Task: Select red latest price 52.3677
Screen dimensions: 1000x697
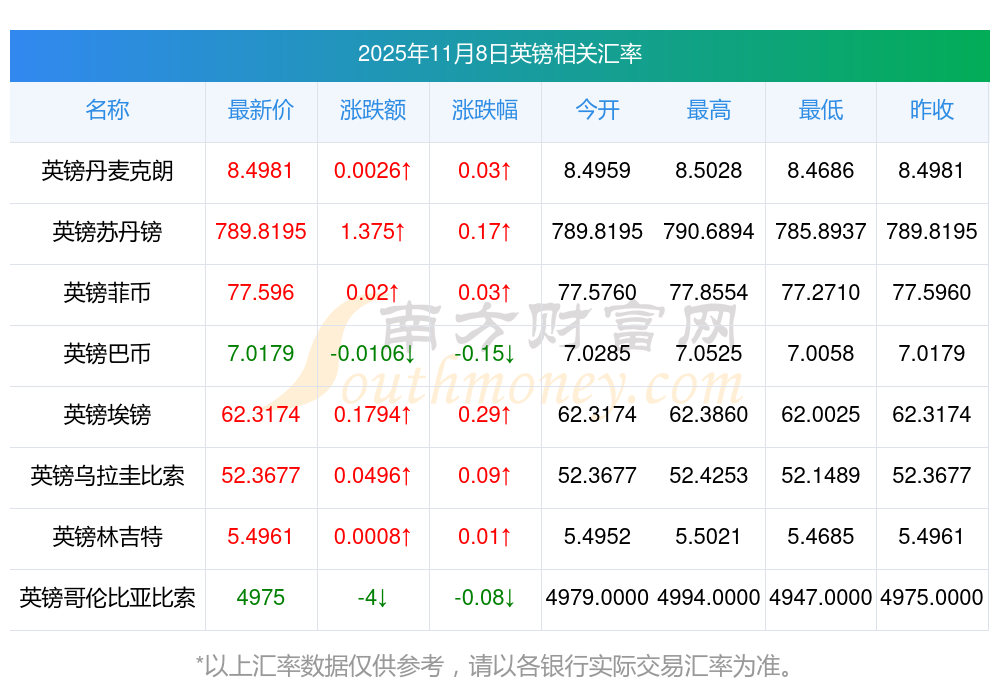Action: (261, 475)
